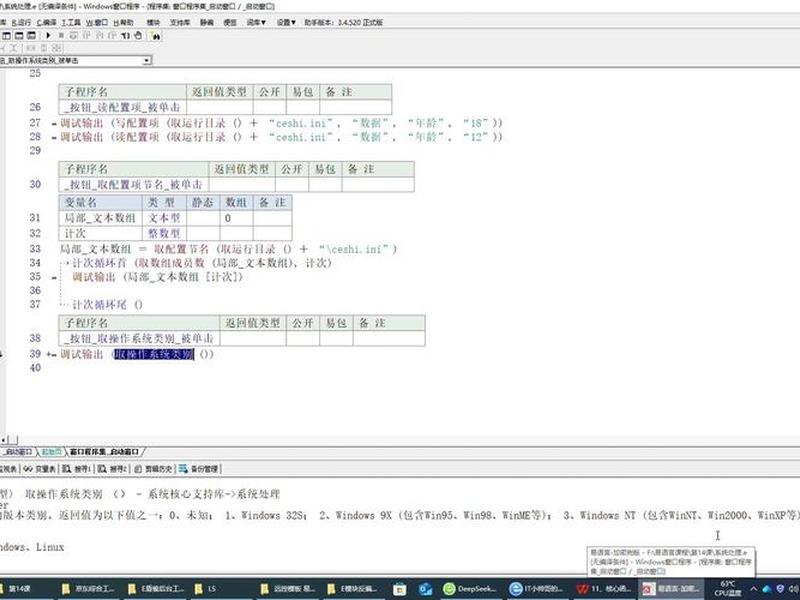Show hidden system tray icons chevron
This screenshot has height=600, width=800.
754,589
